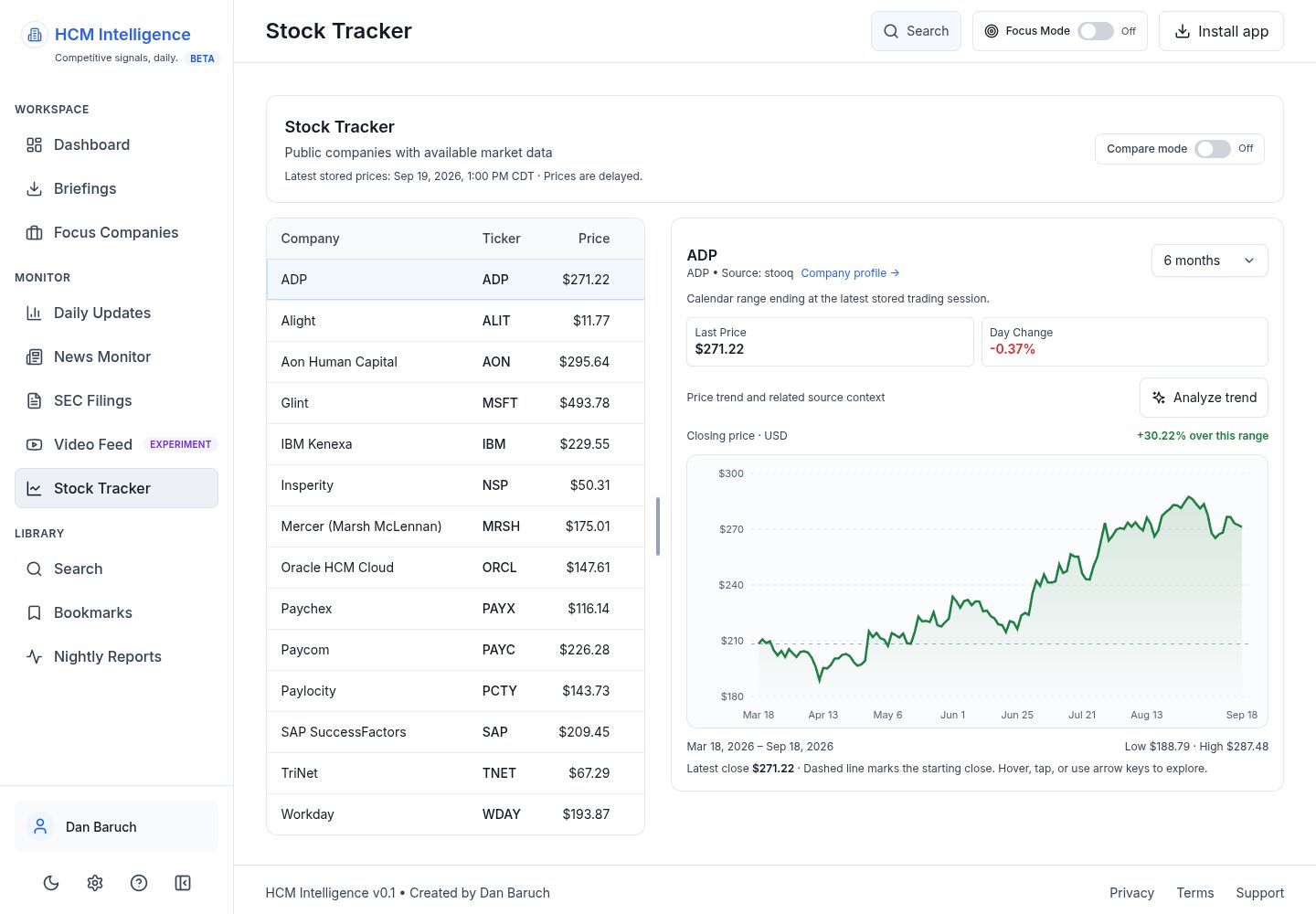The height and width of the screenshot is (914, 1316).
Task: Click the Dashboard grid icon
Action: tap(35, 144)
